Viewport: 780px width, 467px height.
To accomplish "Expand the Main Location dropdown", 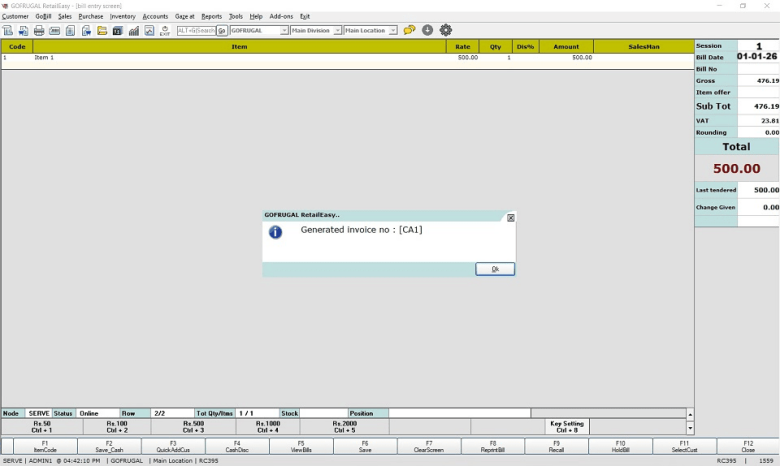I will (x=393, y=31).
